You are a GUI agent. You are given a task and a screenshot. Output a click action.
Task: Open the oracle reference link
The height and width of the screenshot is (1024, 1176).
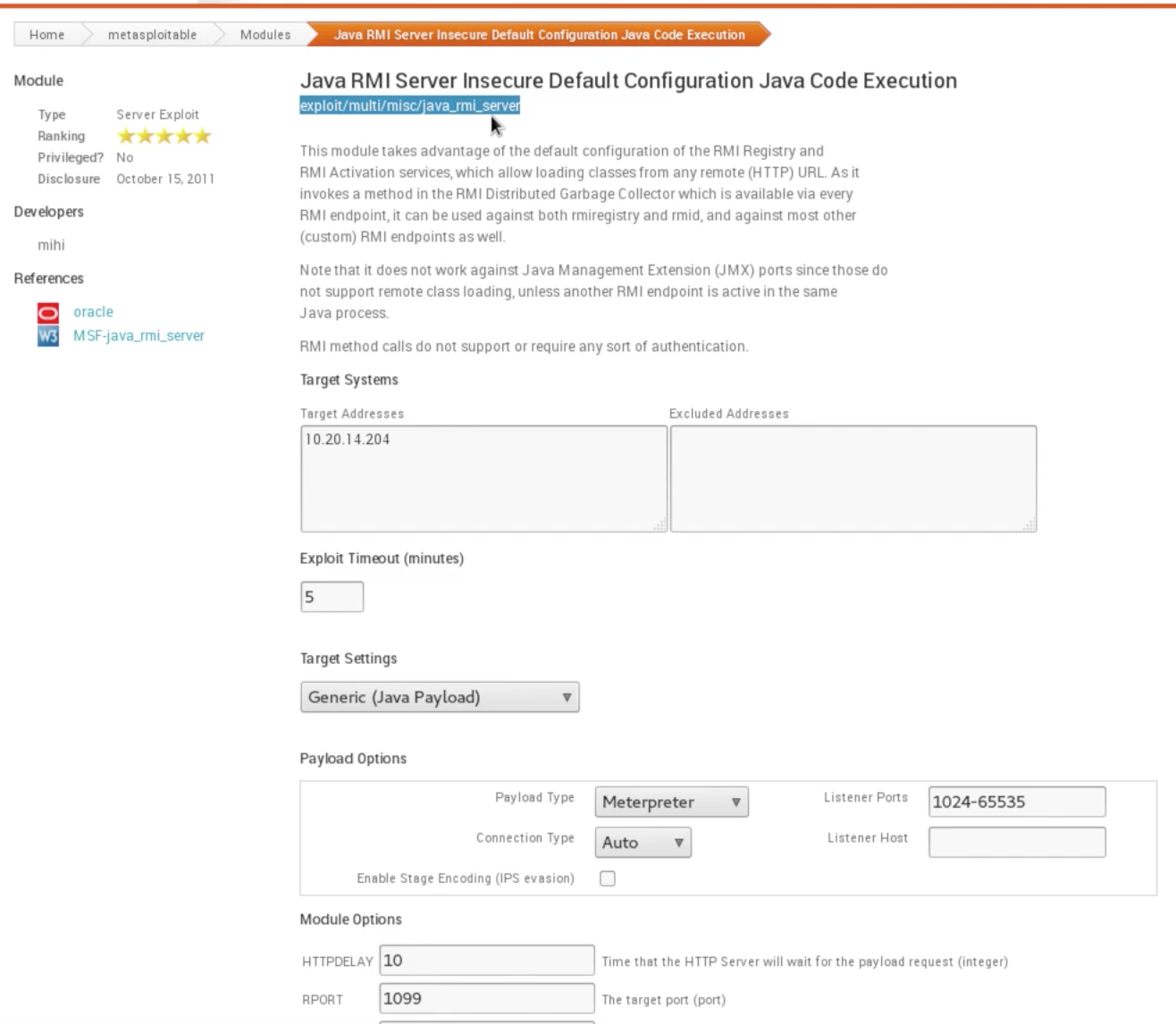click(93, 312)
